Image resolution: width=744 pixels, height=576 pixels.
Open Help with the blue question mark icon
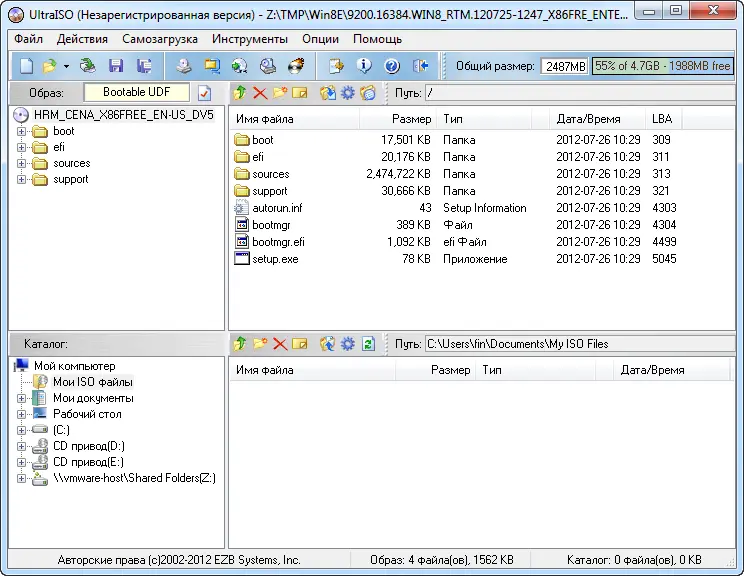pos(392,66)
